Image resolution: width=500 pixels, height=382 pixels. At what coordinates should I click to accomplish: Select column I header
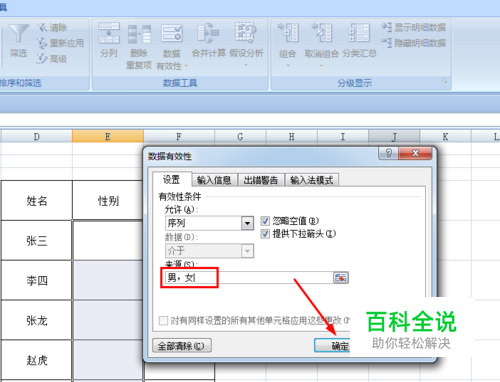343,136
